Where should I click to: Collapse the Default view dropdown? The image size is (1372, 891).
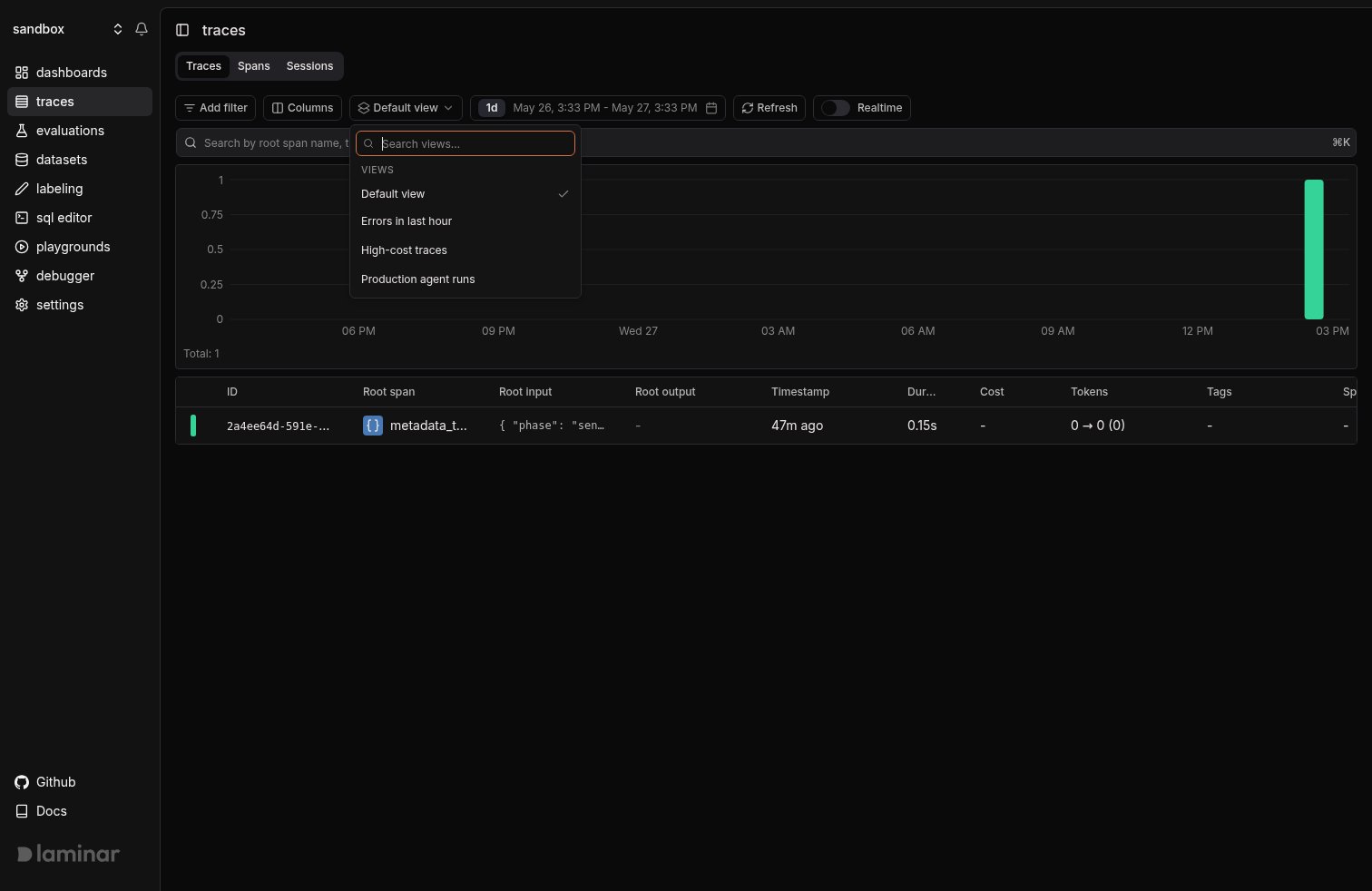(x=406, y=108)
